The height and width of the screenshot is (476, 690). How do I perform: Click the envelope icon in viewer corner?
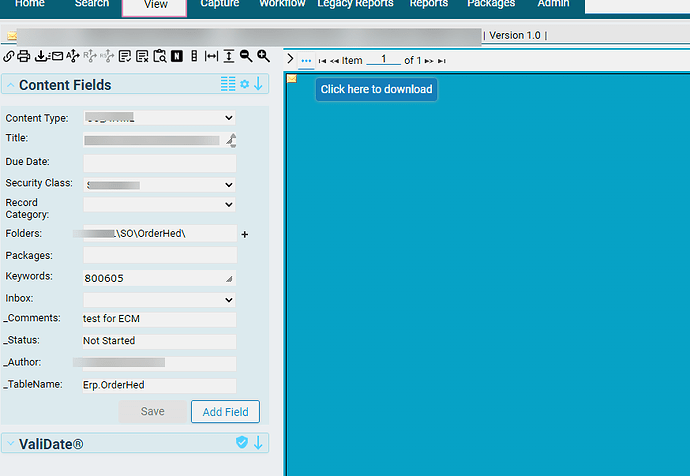point(292,79)
